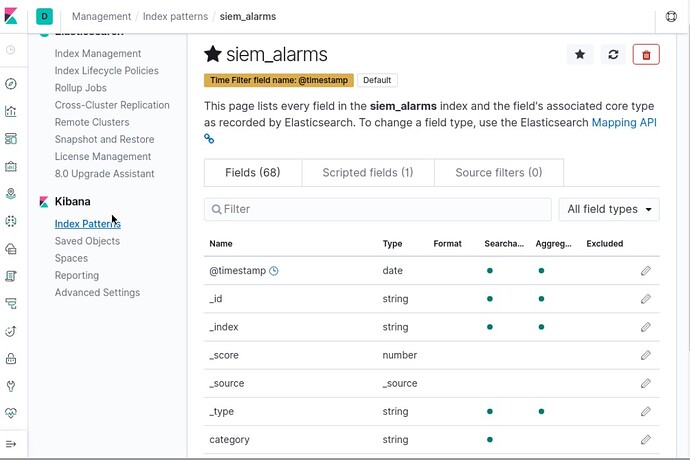The width and height of the screenshot is (690, 460).
Task: Sort the table by Name column header
Action: pos(220,243)
